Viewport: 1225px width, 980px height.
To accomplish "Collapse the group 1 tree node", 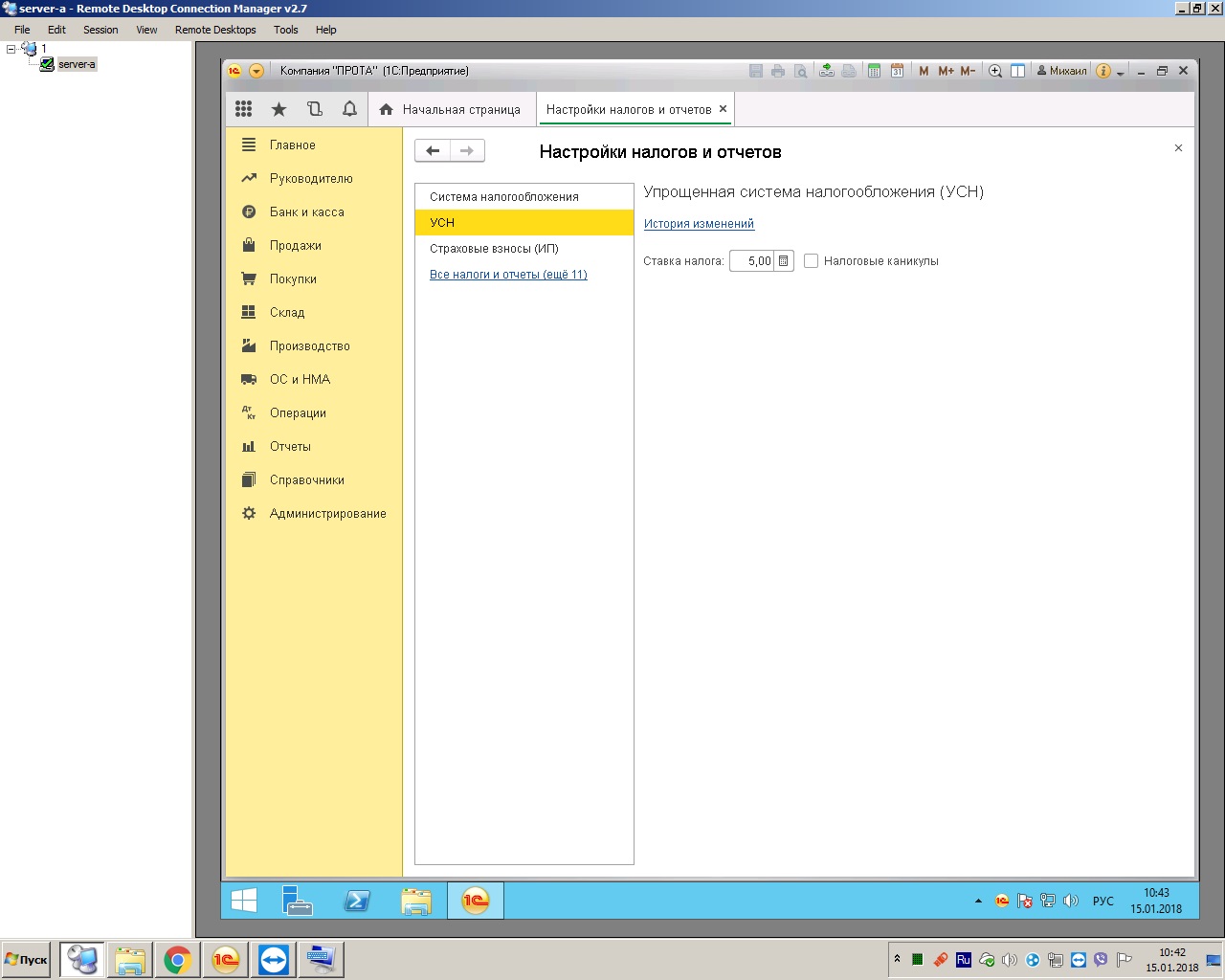I will click(x=11, y=48).
